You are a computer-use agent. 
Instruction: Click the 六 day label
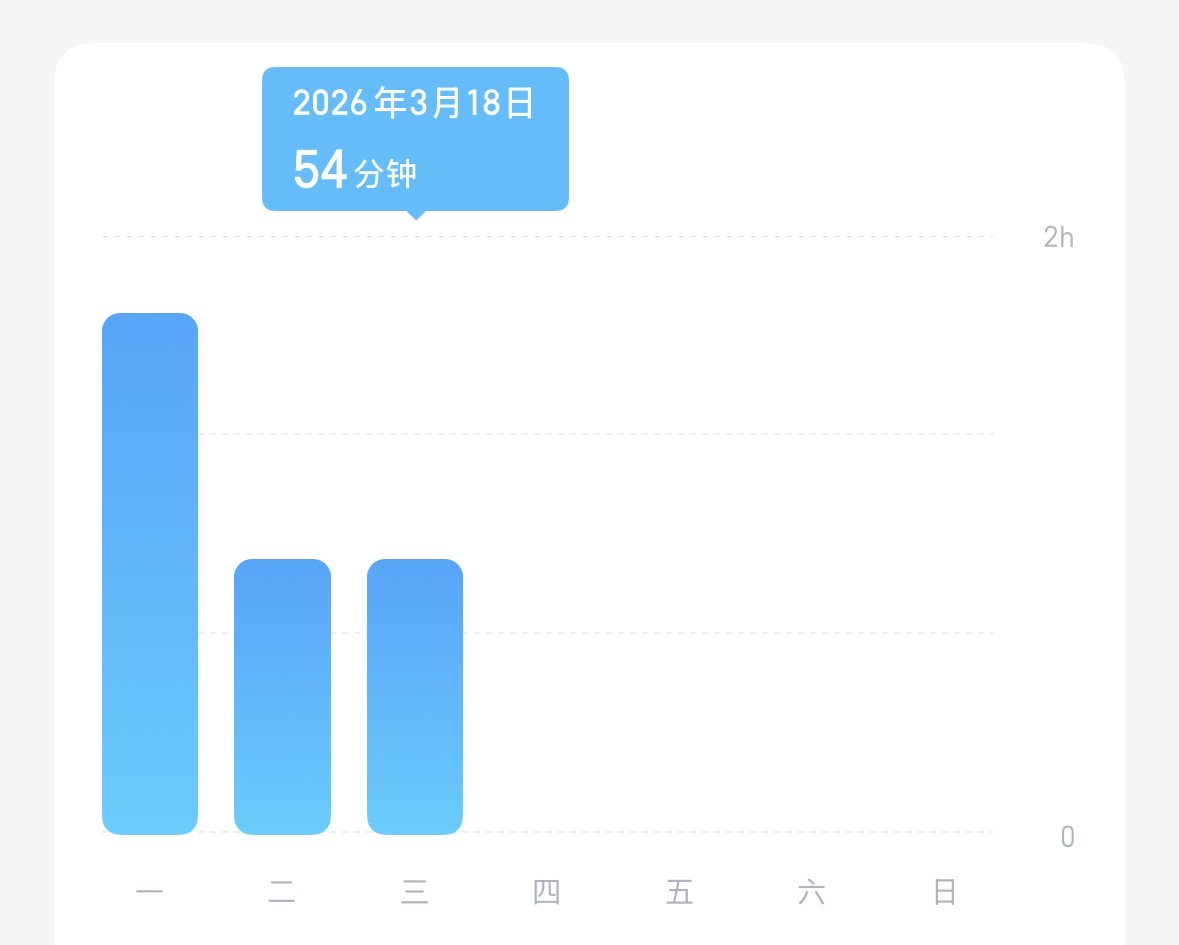pos(812,891)
